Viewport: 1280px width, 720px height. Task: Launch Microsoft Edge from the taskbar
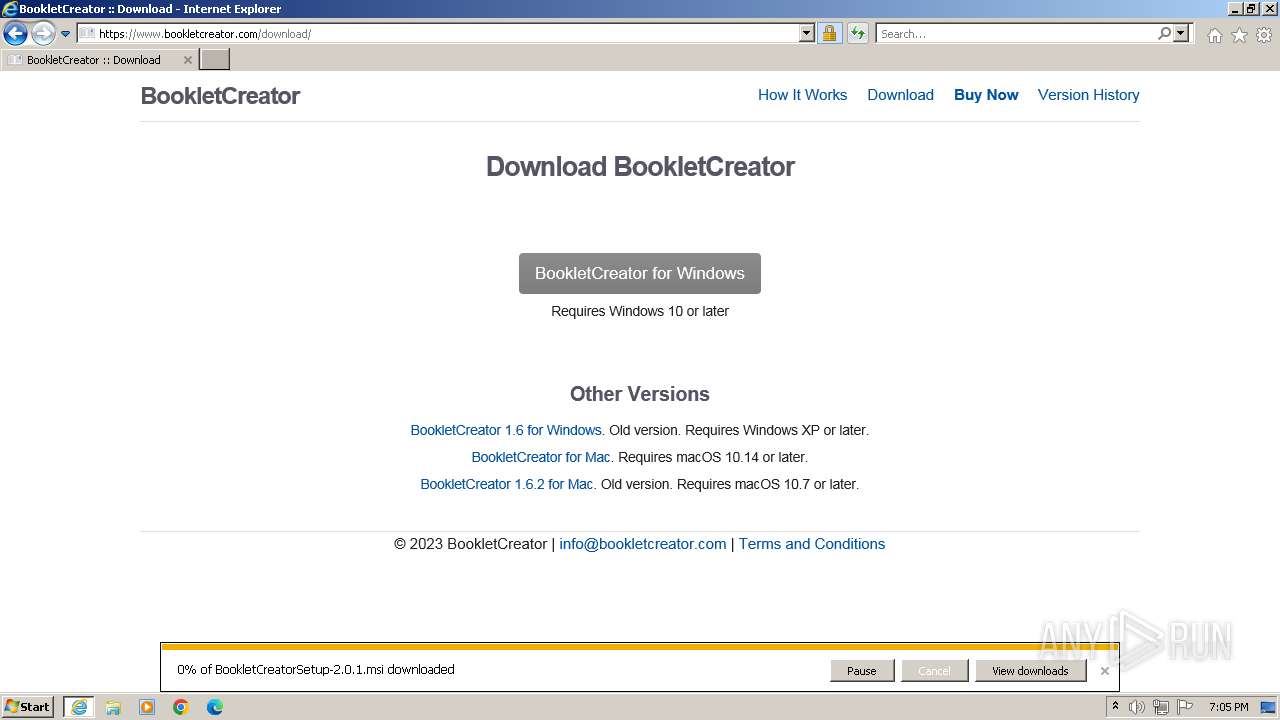215,707
